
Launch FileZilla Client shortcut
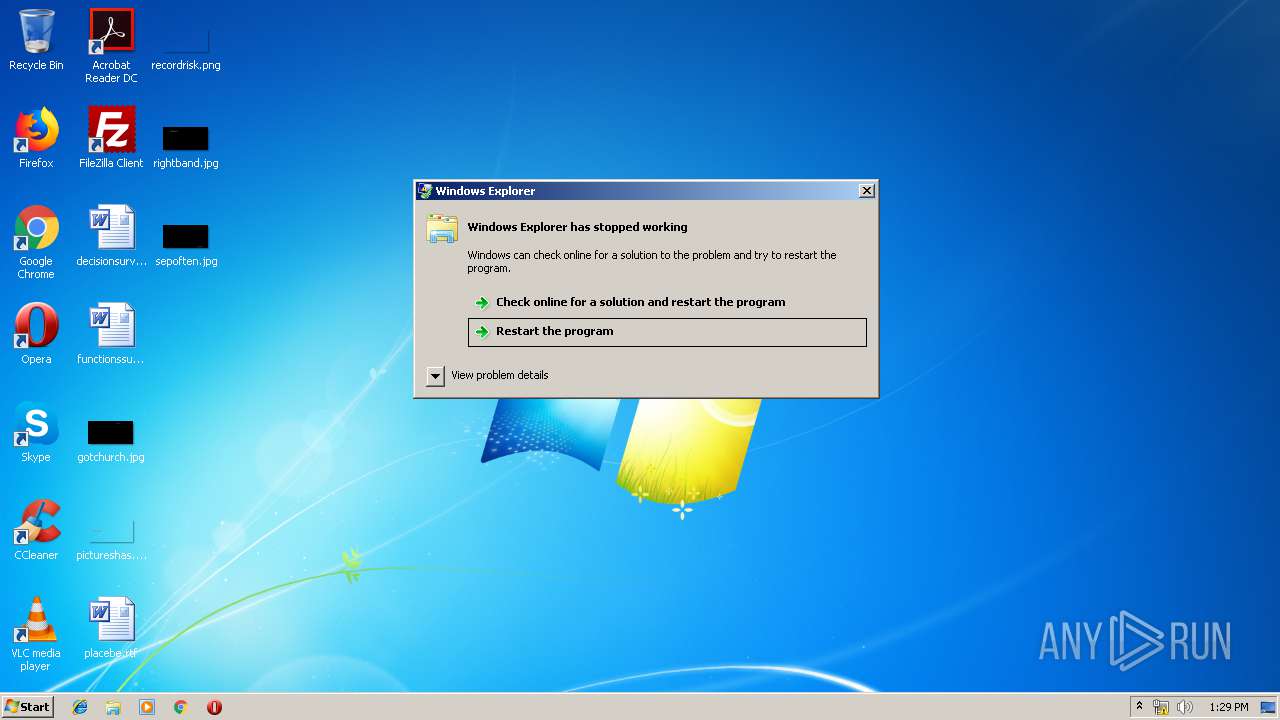point(111,138)
